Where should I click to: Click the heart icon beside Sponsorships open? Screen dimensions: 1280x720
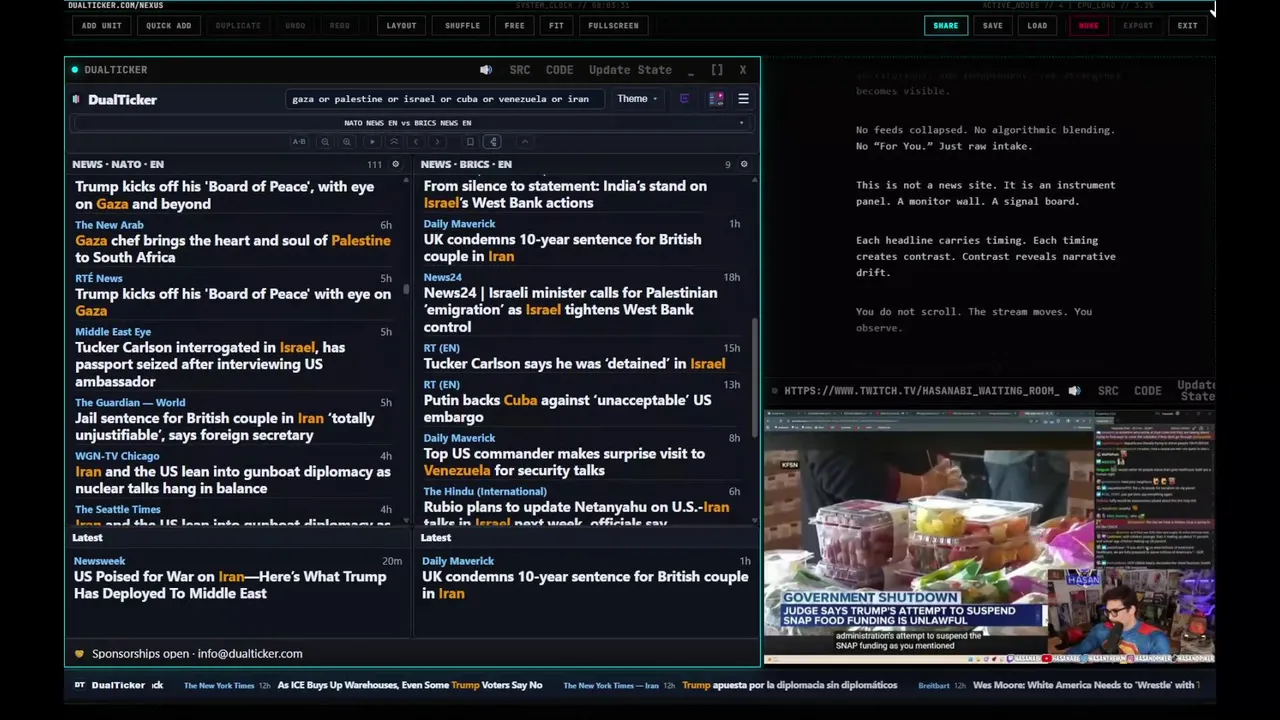79,654
